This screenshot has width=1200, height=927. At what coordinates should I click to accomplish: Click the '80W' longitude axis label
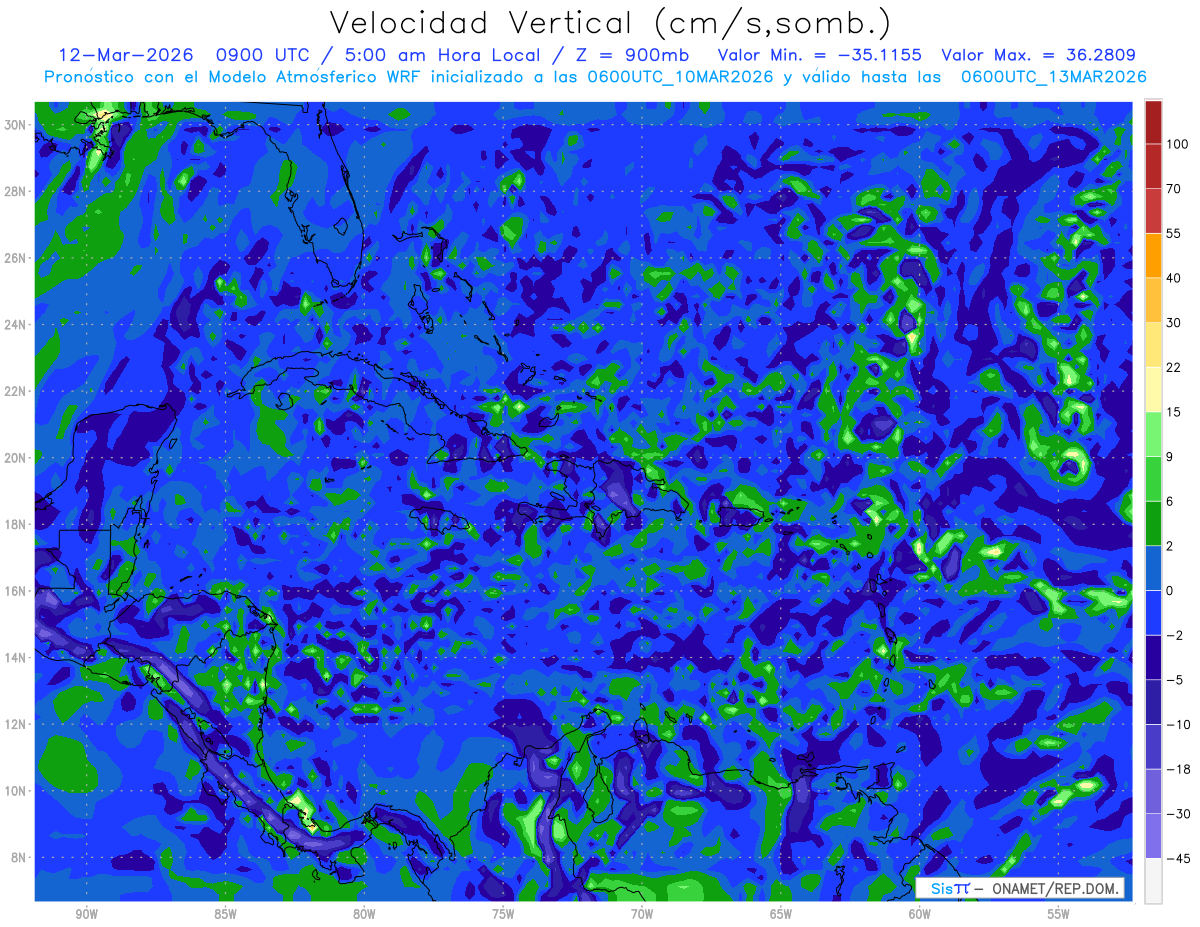(364, 915)
